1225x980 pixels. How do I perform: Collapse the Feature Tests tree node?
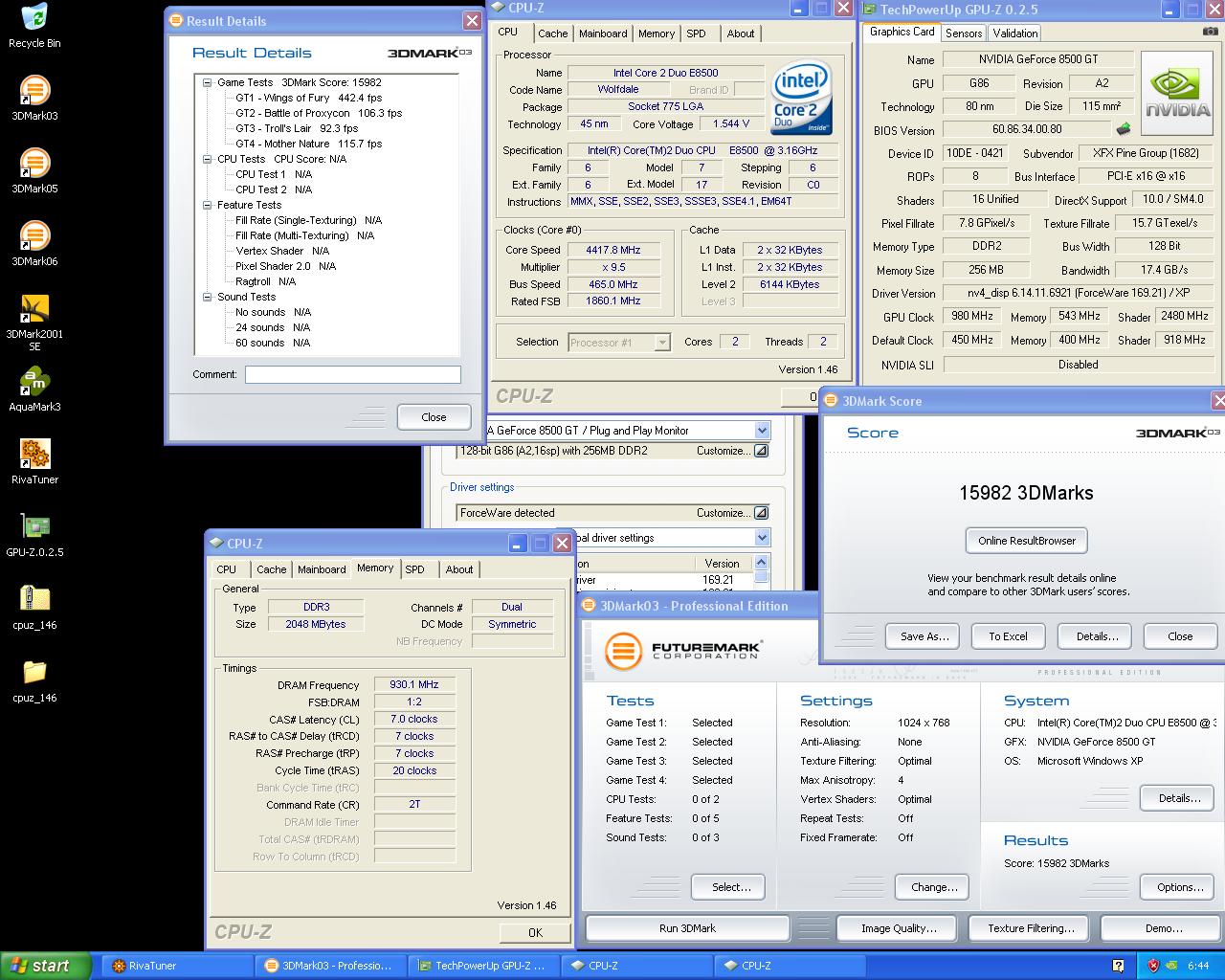(207, 205)
